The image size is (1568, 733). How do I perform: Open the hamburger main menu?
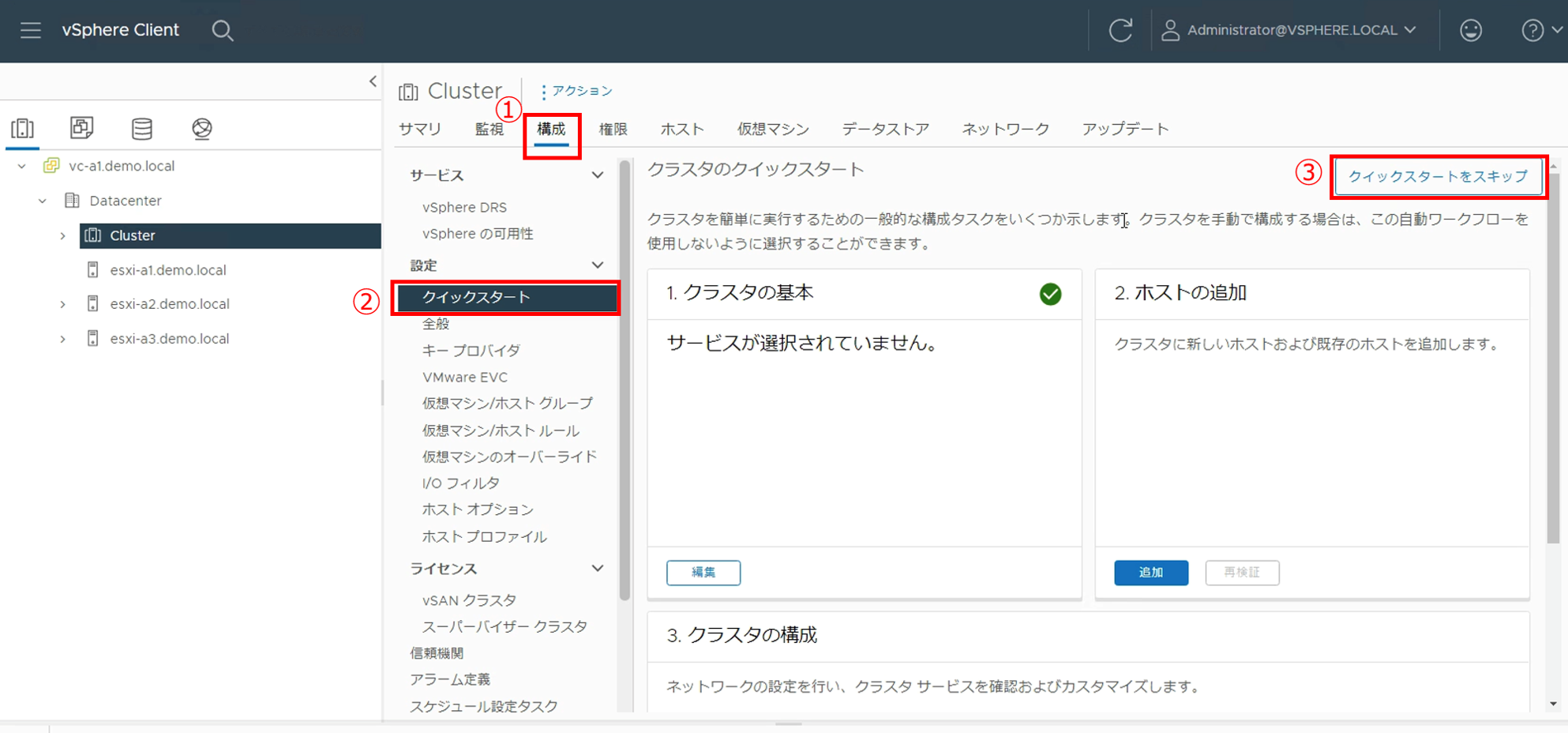pos(31,30)
